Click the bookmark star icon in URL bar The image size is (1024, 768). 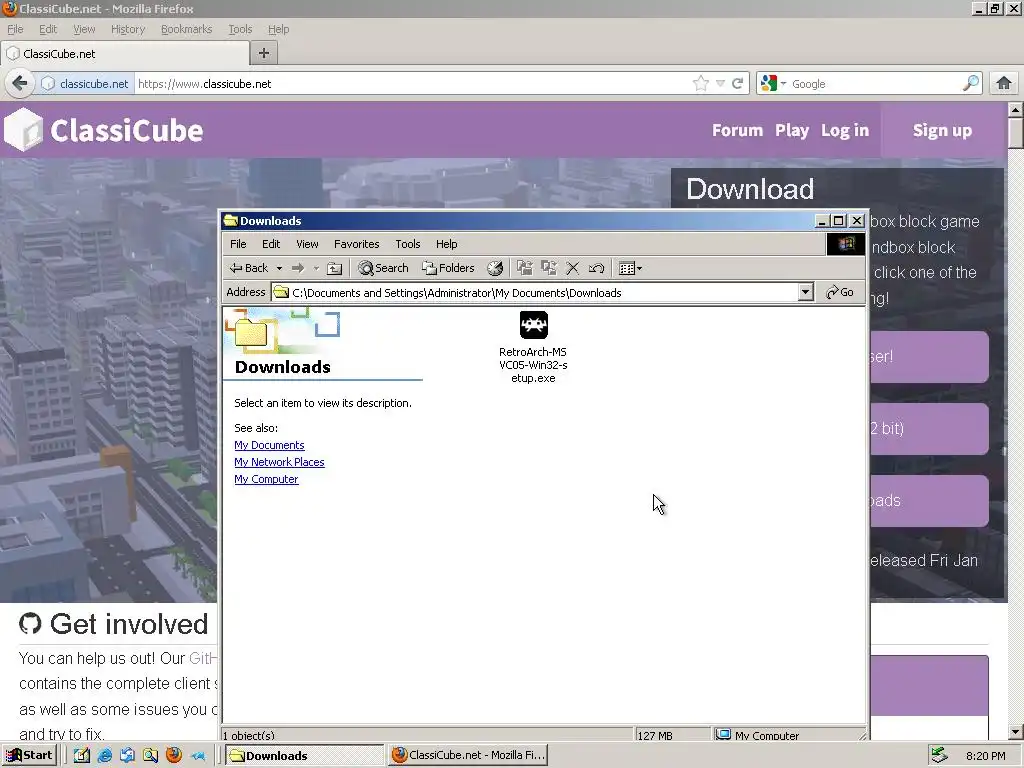click(x=700, y=83)
